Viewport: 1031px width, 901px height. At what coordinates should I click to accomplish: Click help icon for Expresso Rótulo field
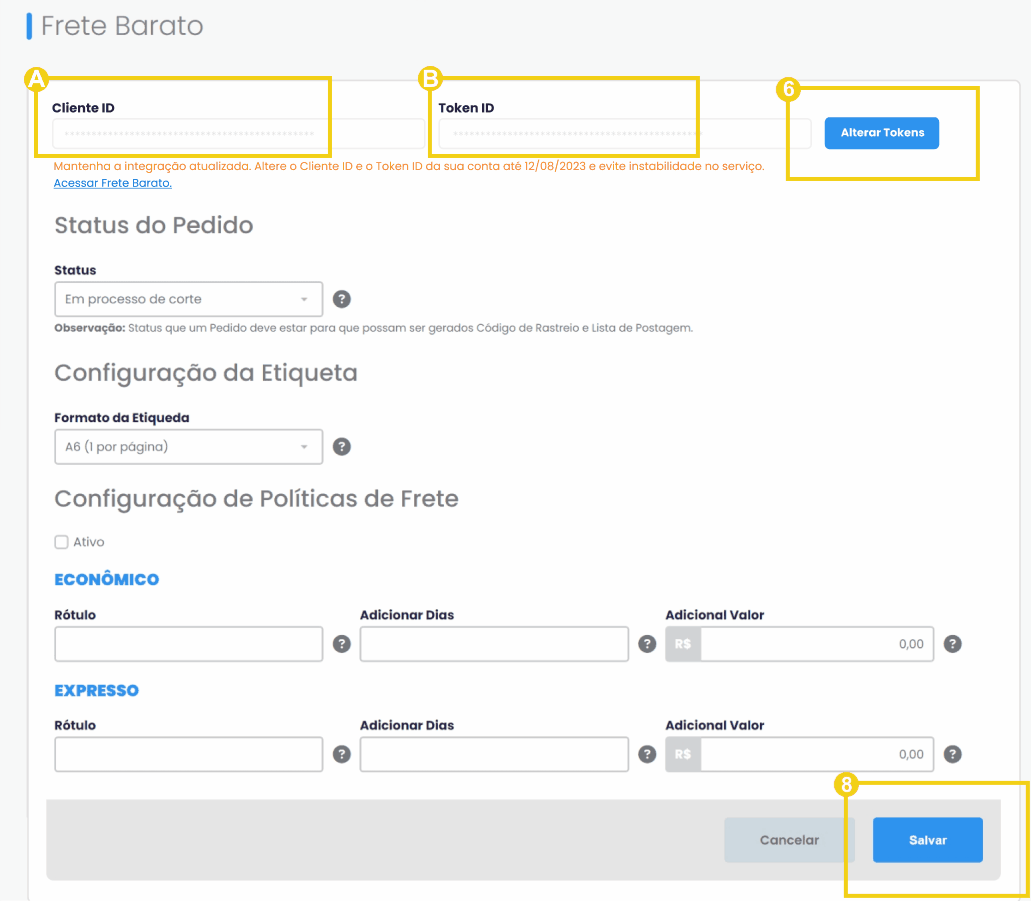click(x=341, y=754)
